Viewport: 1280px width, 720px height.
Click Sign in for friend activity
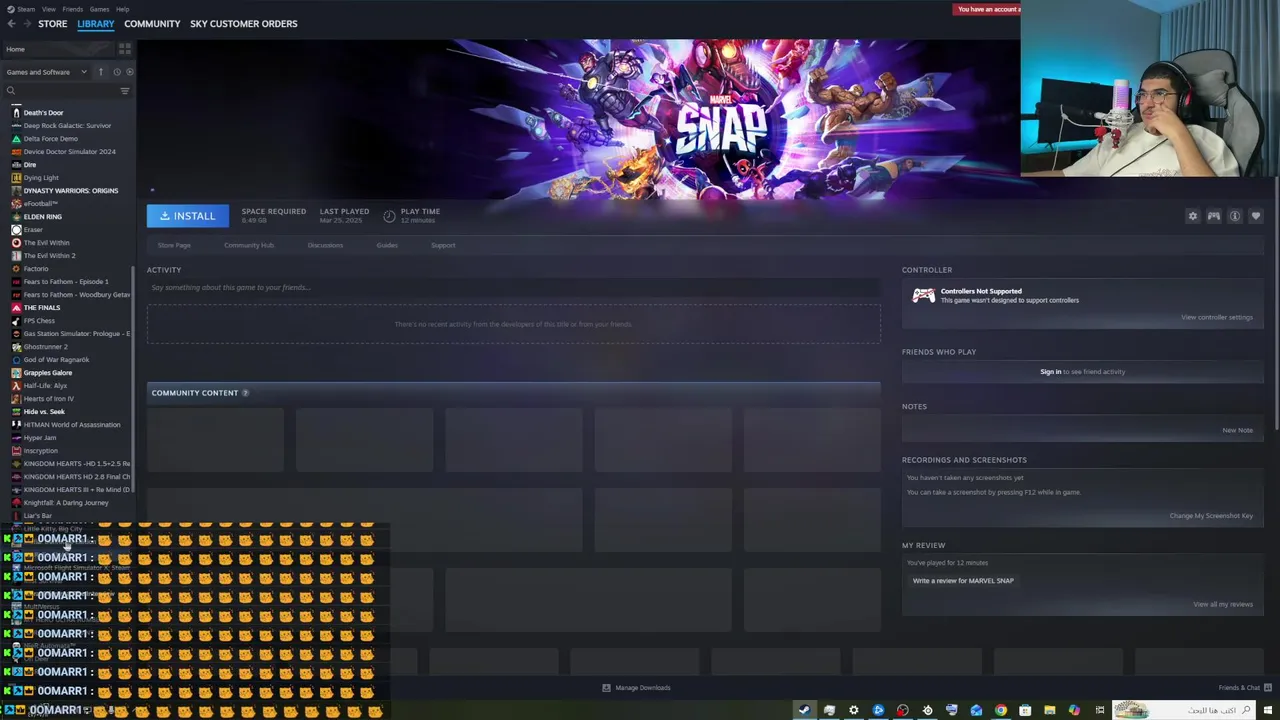1050,372
